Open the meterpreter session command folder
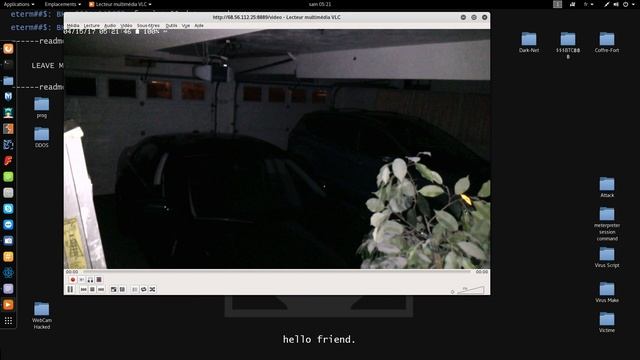640x360 pixels. point(607,224)
